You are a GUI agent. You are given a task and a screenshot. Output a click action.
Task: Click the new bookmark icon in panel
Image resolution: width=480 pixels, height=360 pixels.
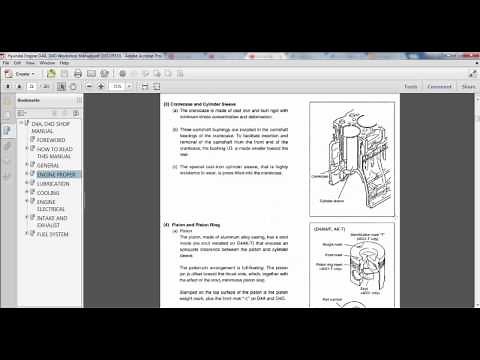point(76,113)
